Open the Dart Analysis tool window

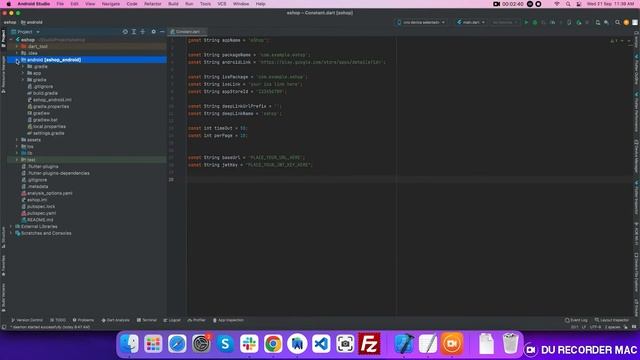click(116, 320)
